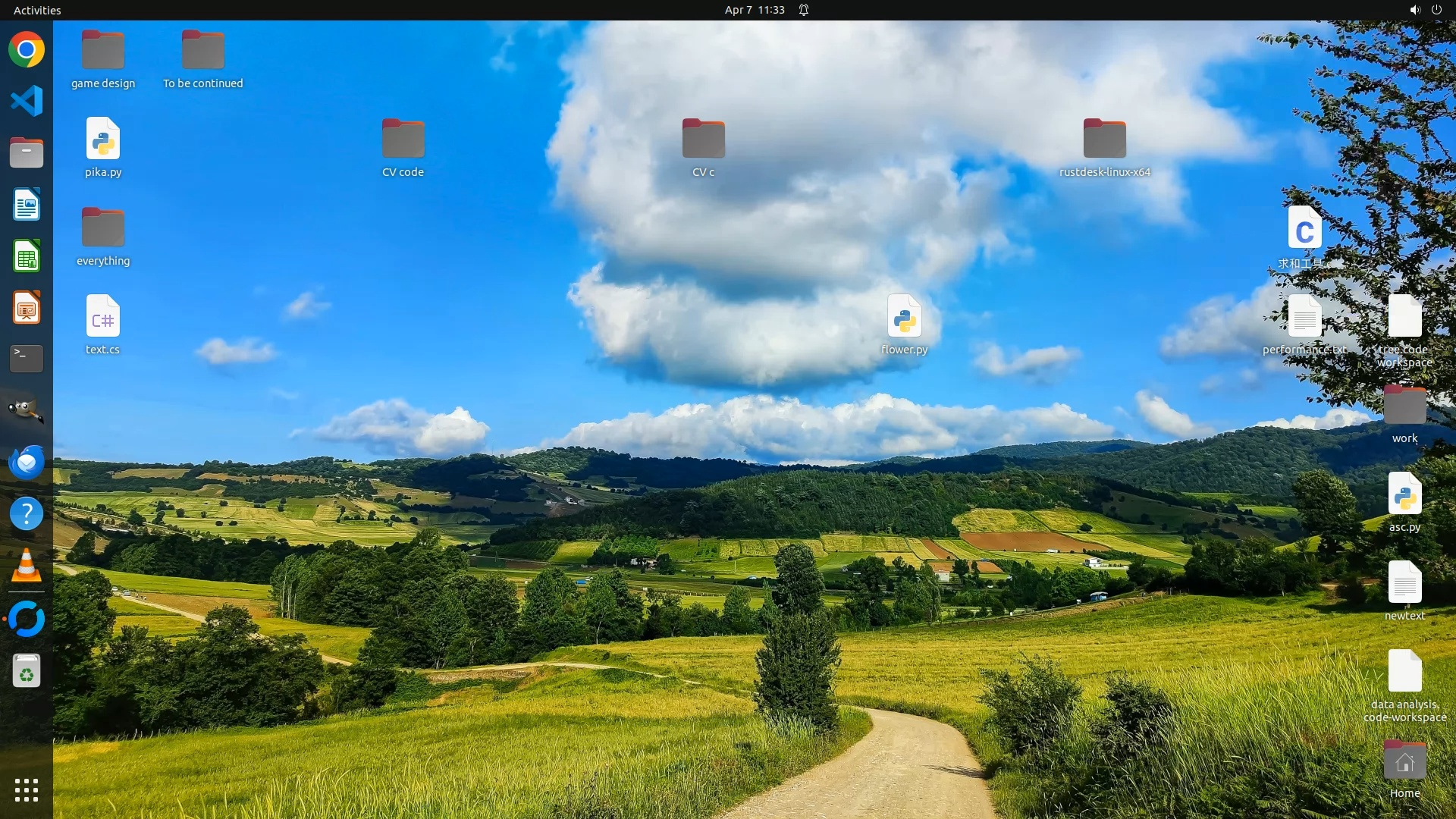
Task: Open the Trash in the dock
Action: (x=27, y=671)
